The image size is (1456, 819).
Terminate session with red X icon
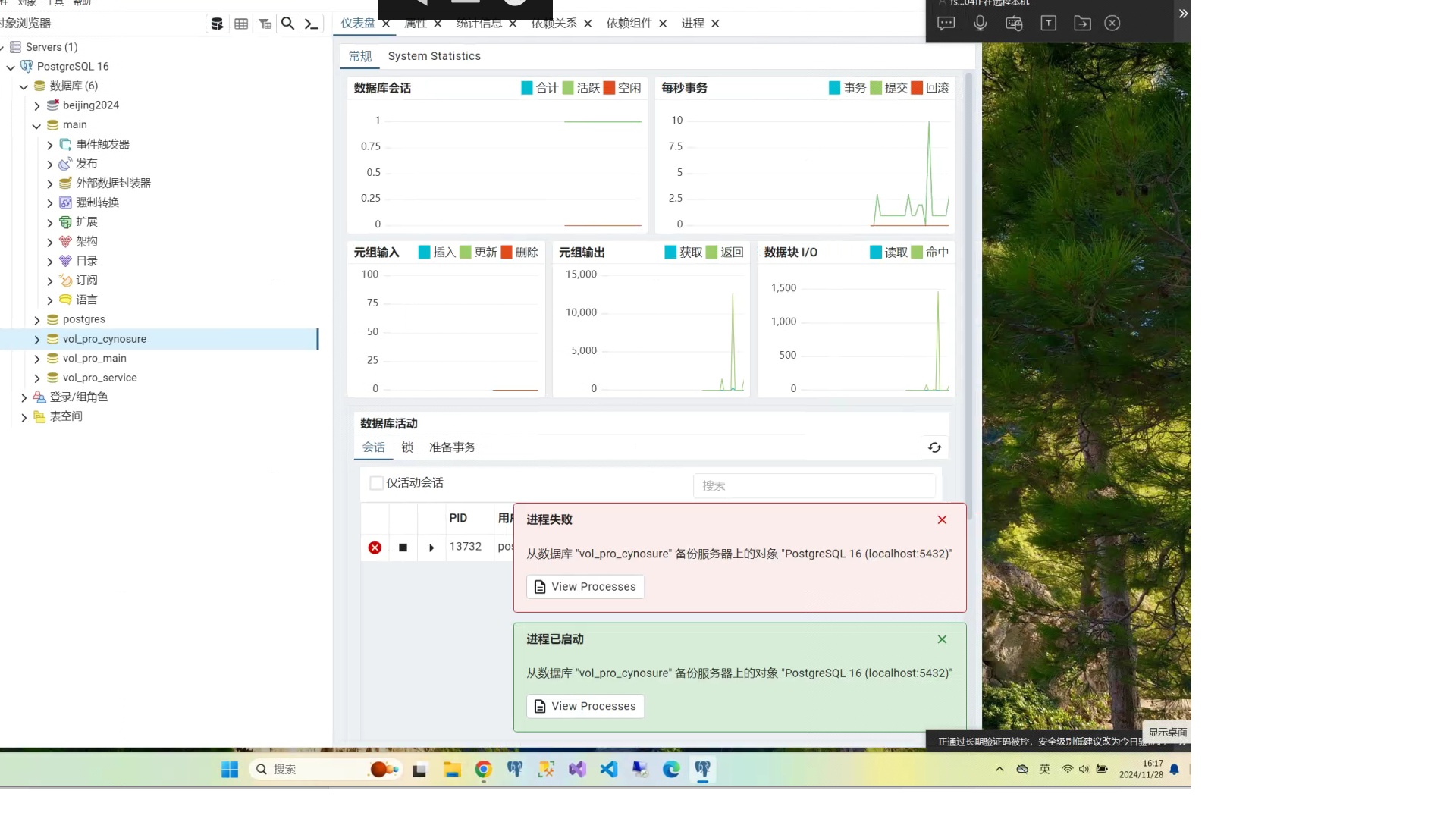[x=375, y=548]
